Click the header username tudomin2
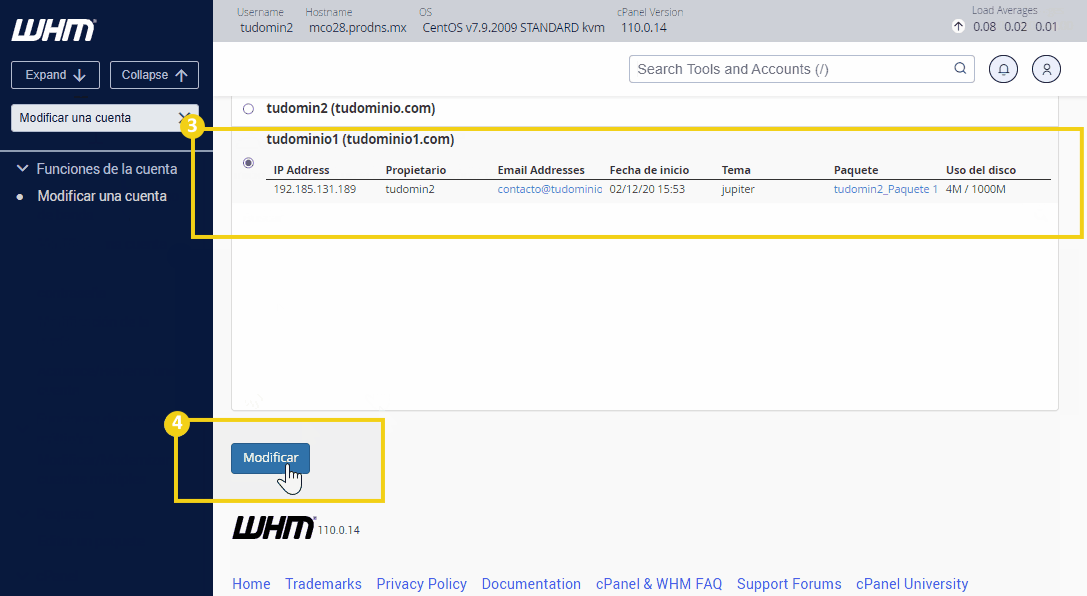 point(266,28)
